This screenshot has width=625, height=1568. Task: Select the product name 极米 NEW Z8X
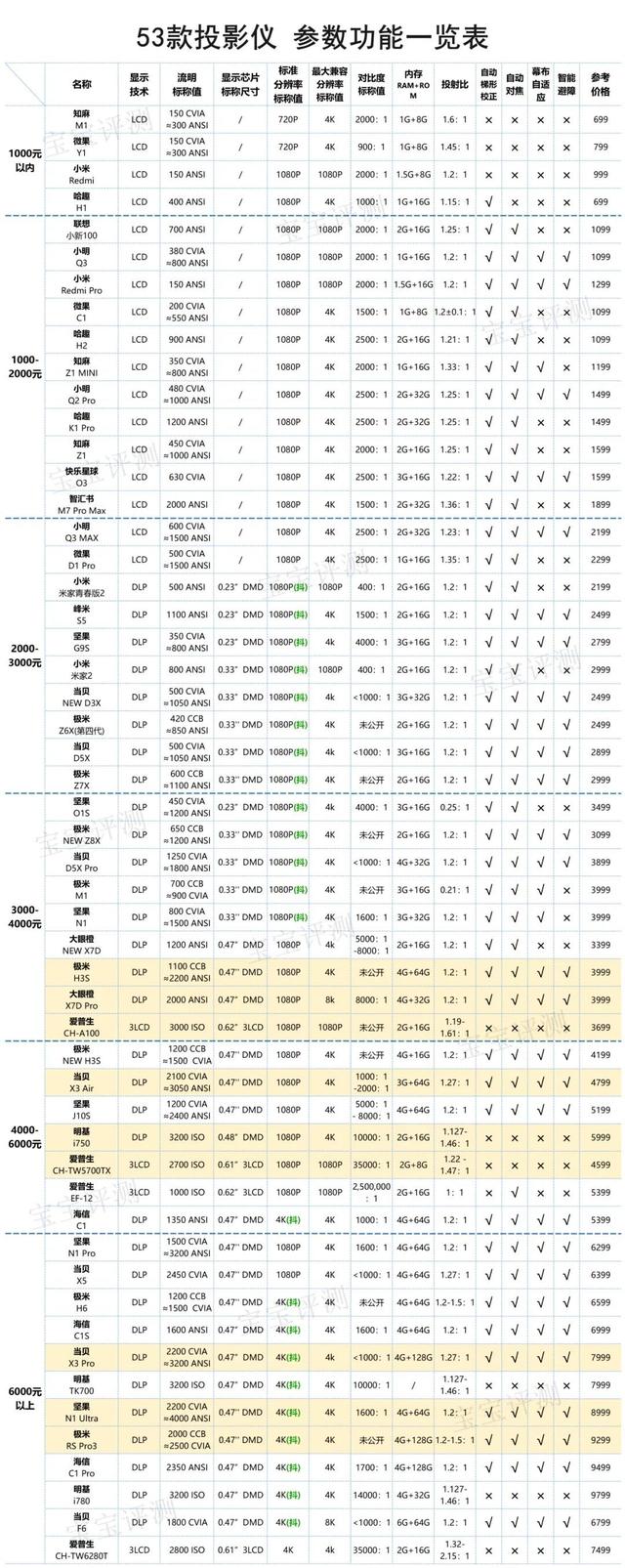coord(82,834)
